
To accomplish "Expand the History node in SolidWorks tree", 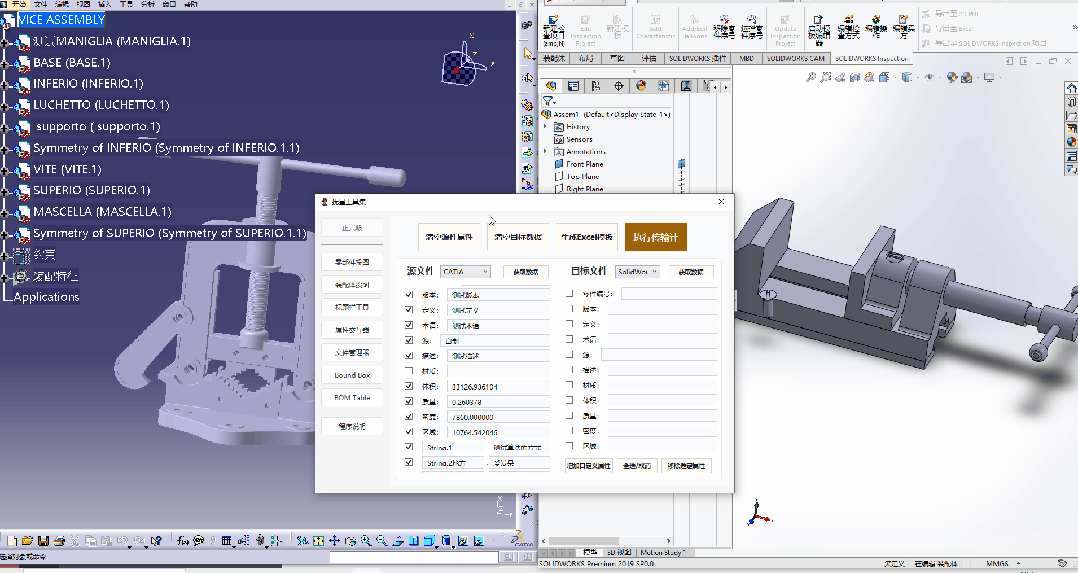I will click(x=546, y=127).
